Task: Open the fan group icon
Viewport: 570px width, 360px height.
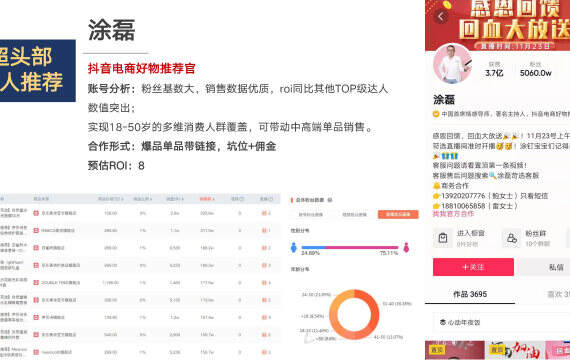Action: click(512, 239)
